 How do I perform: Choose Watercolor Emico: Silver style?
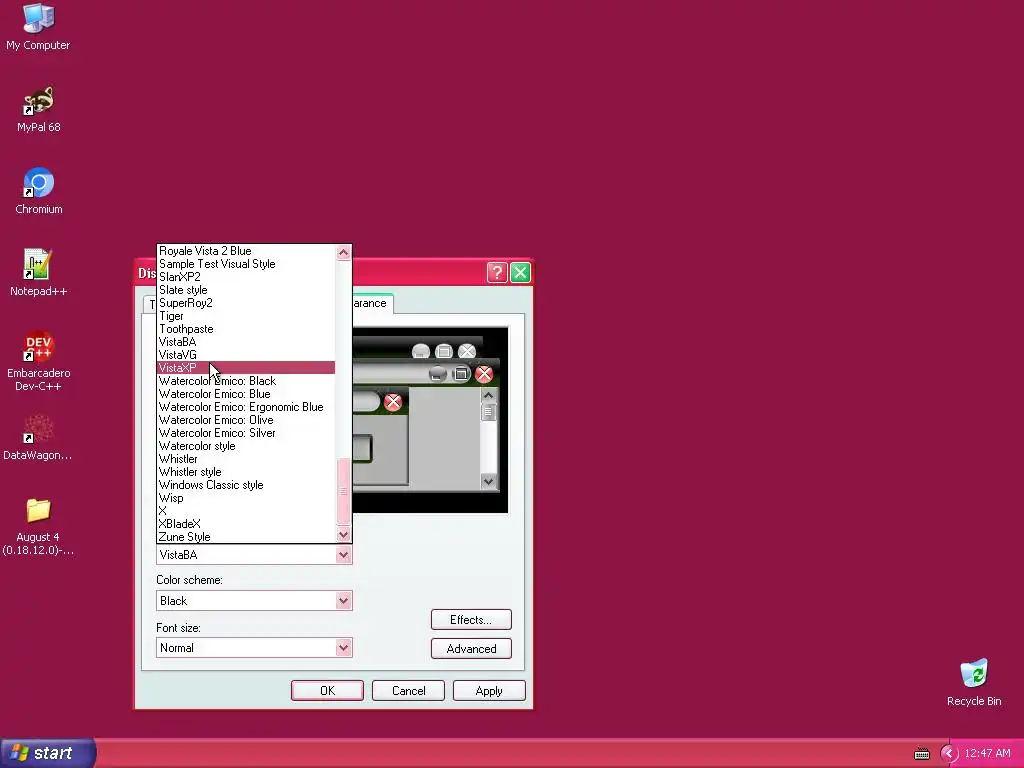(x=246, y=433)
